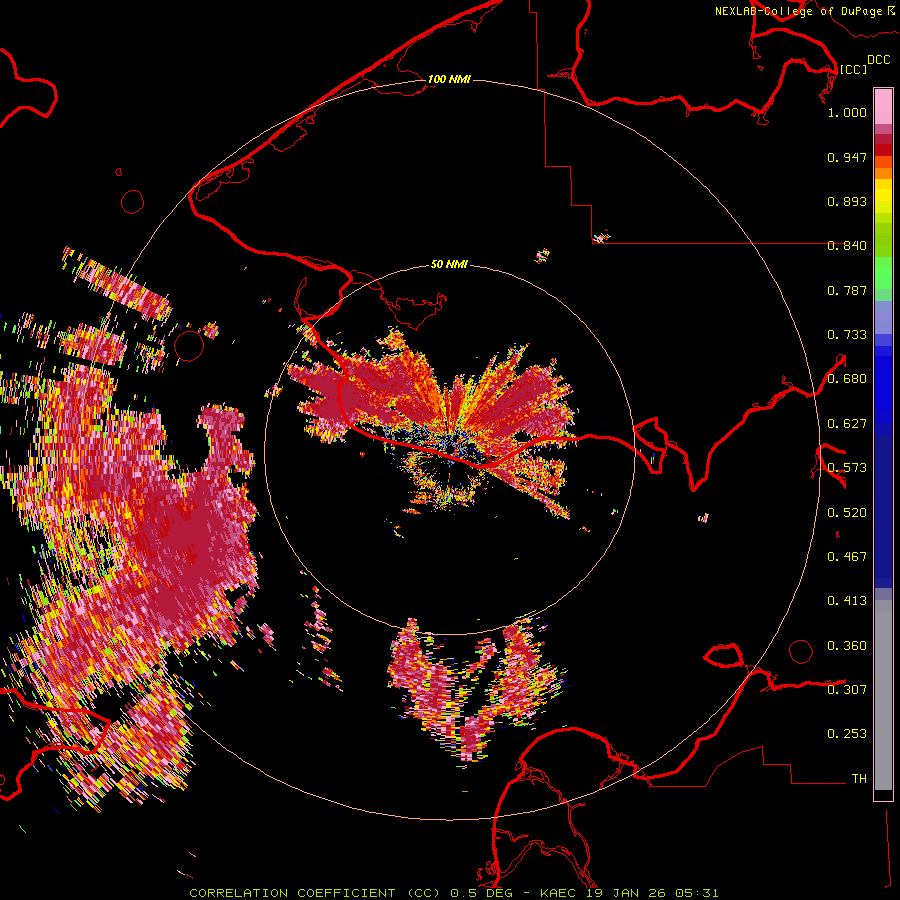Click the 0.5 DEG elevation text

coord(481,893)
